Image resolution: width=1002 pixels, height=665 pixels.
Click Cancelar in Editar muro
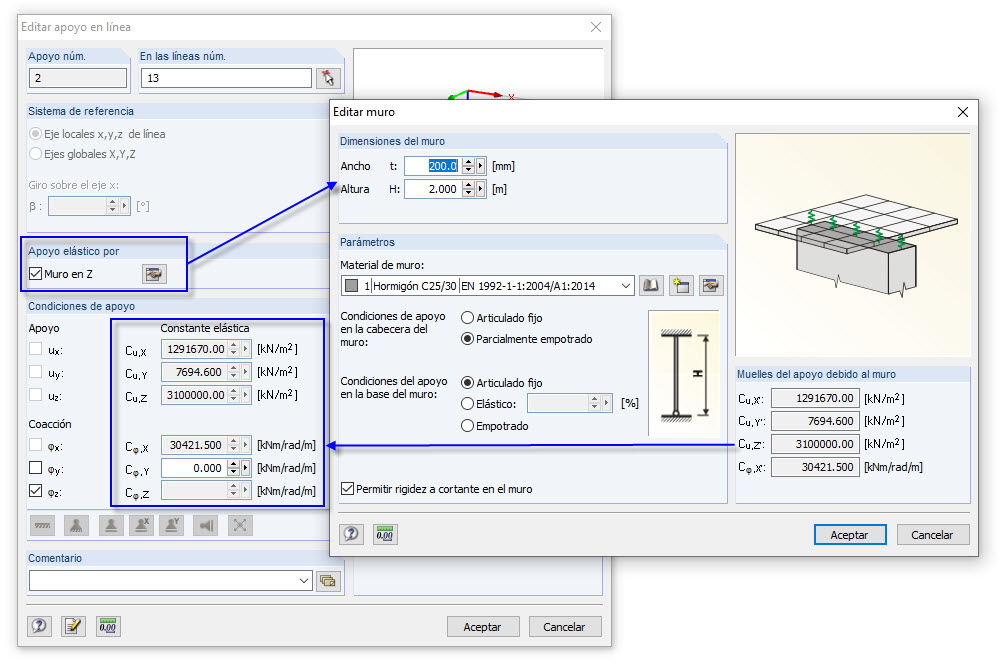coord(932,535)
